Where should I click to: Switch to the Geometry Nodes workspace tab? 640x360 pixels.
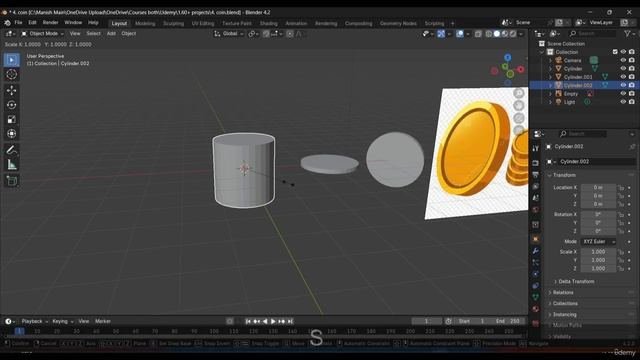[398, 23]
